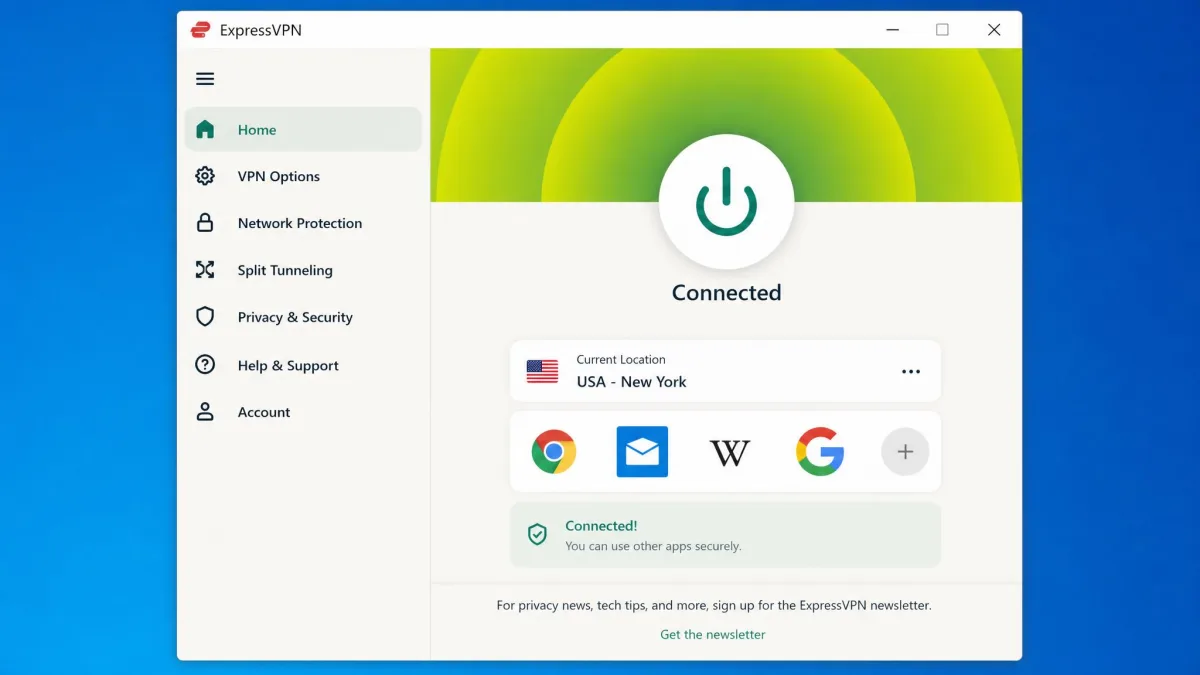Open the VPN Options menu item
This screenshot has width=1200, height=675.
(x=303, y=176)
